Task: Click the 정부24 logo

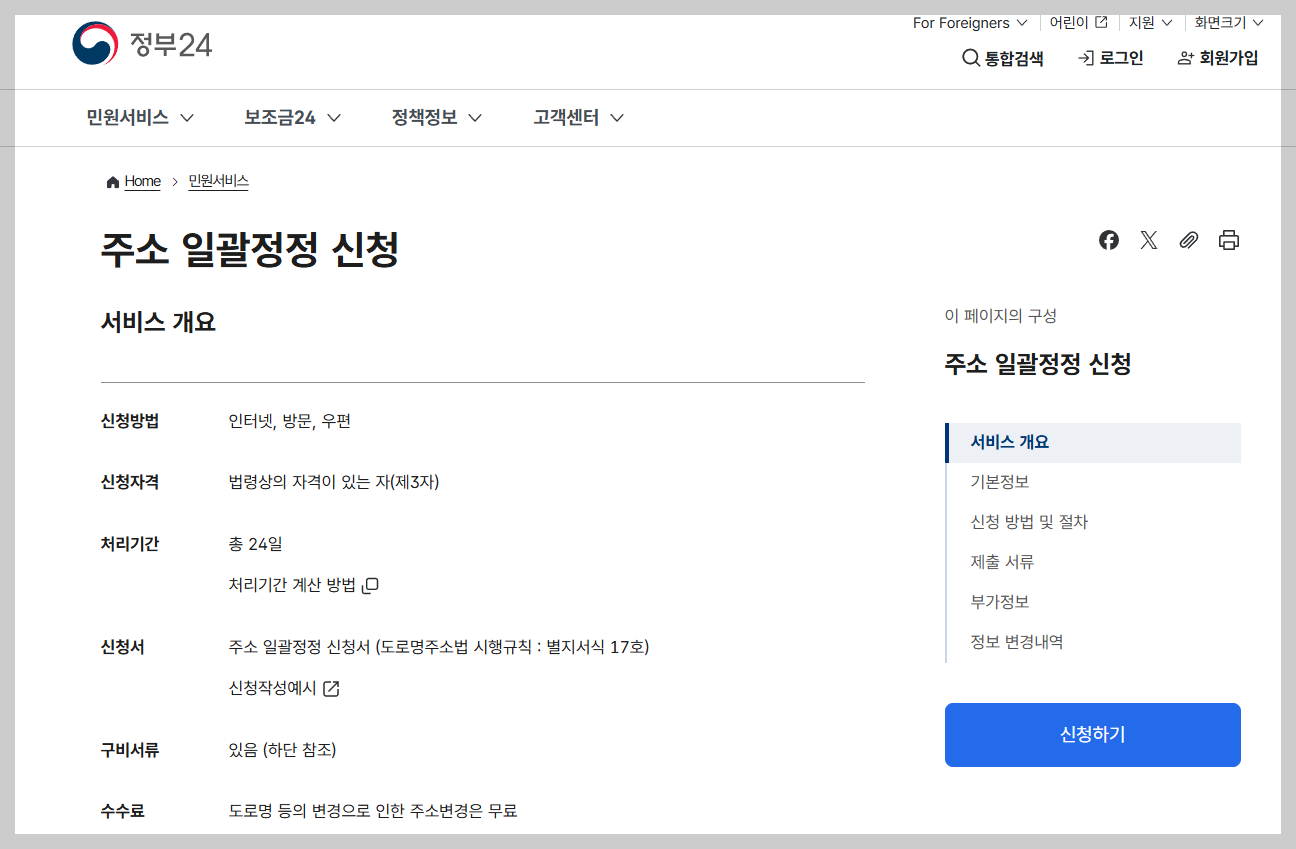Action: coord(142,44)
